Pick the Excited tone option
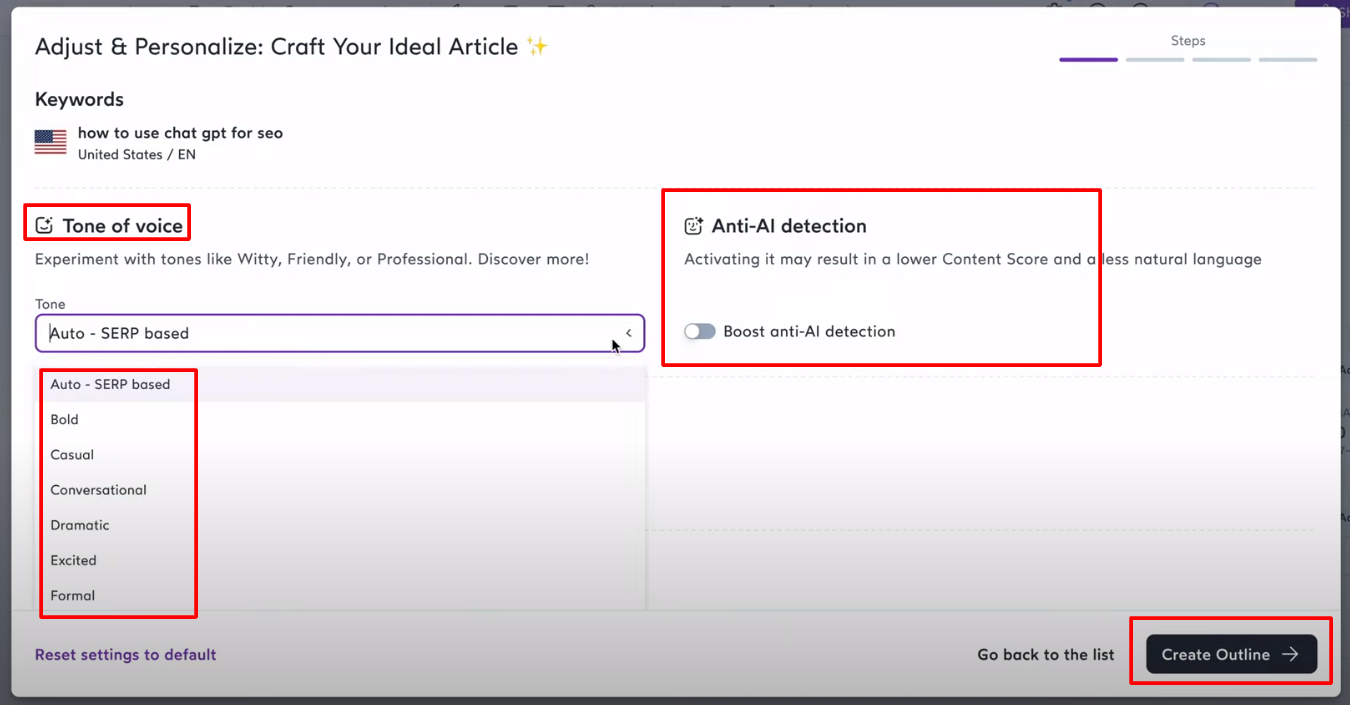This screenshot has width=1350, height=705. [x=74, y=560]
